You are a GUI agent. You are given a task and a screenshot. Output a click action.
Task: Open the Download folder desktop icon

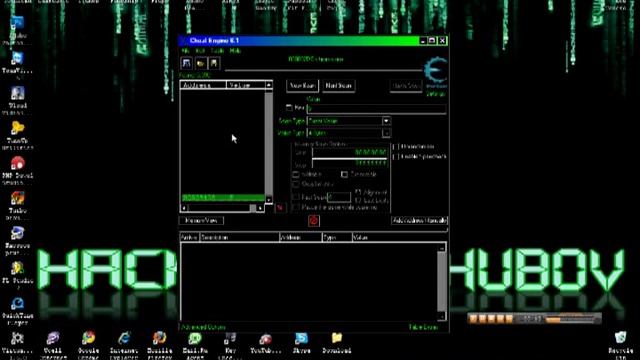pyautogui.click(x=337, y=339)
